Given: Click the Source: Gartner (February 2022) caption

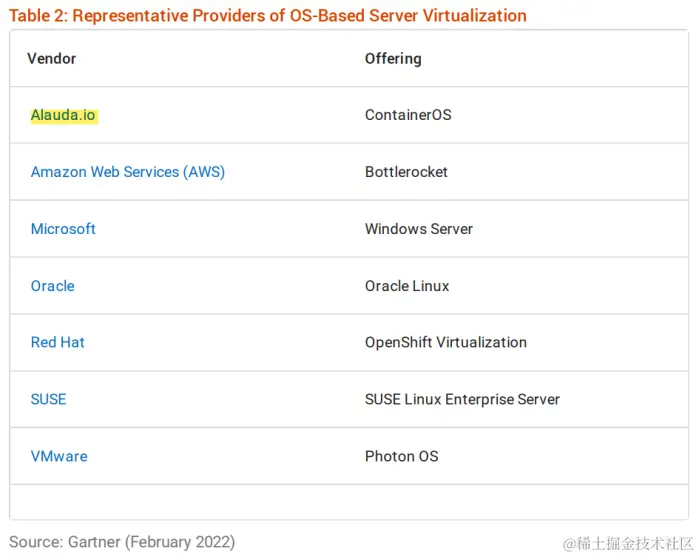Looking at the screenshot, I should click(x=122, y=542).
